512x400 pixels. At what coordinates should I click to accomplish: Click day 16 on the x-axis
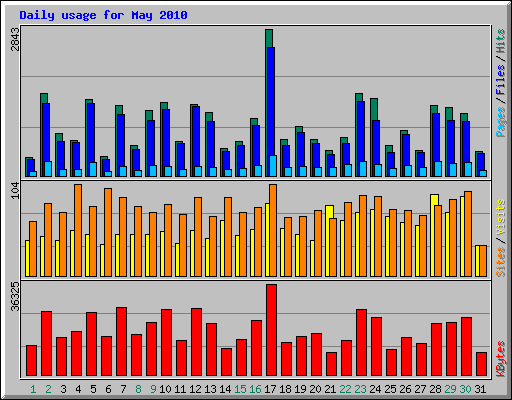[x=255, y=389]
